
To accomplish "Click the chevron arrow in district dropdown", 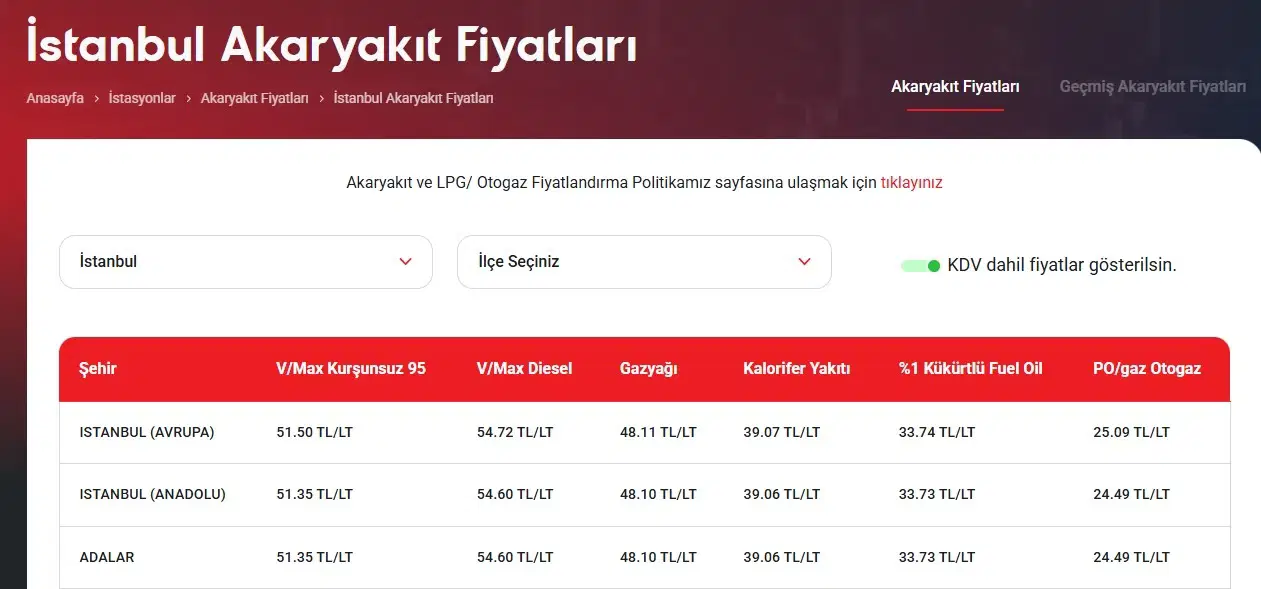I will click(804, 262).
